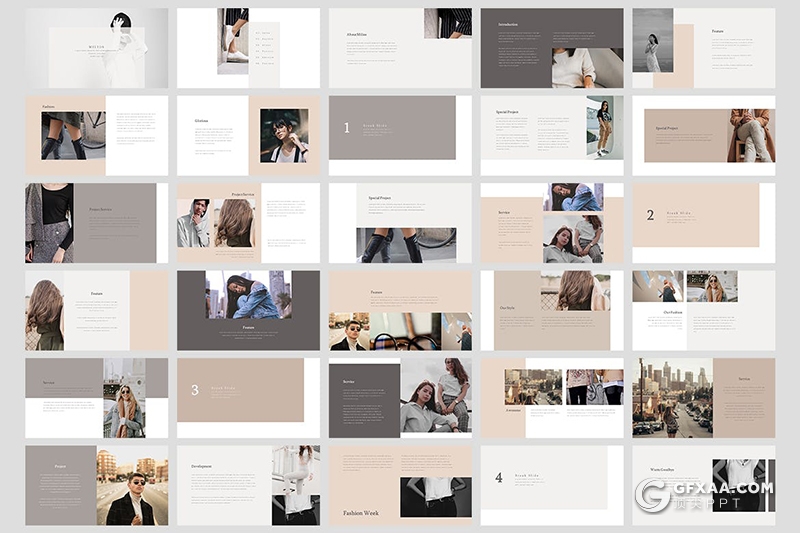Open the Fashion Week slide thumbnail
This screenshot has width=800, height=533.
[400, 485]
